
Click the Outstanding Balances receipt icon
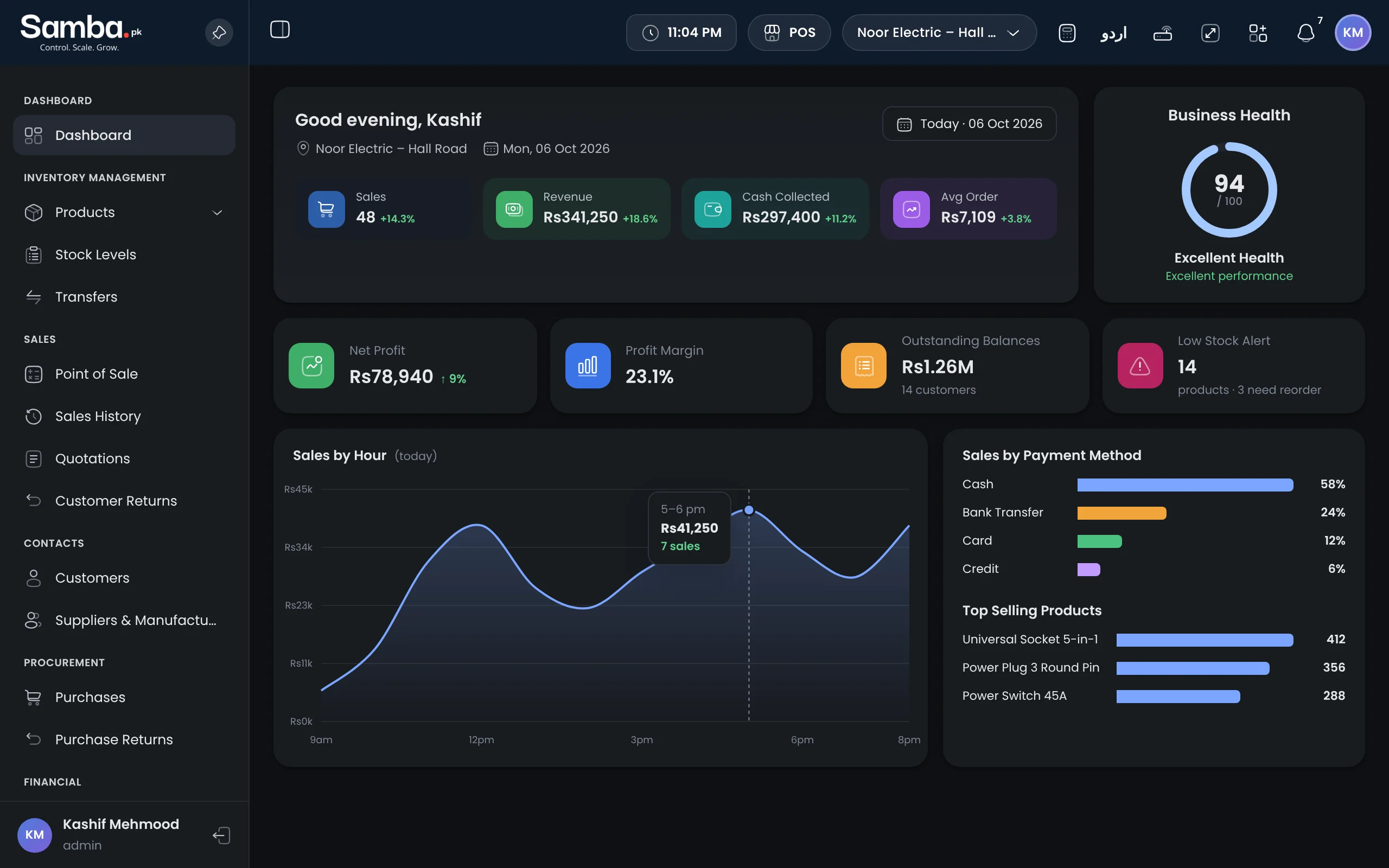point(864,366)
